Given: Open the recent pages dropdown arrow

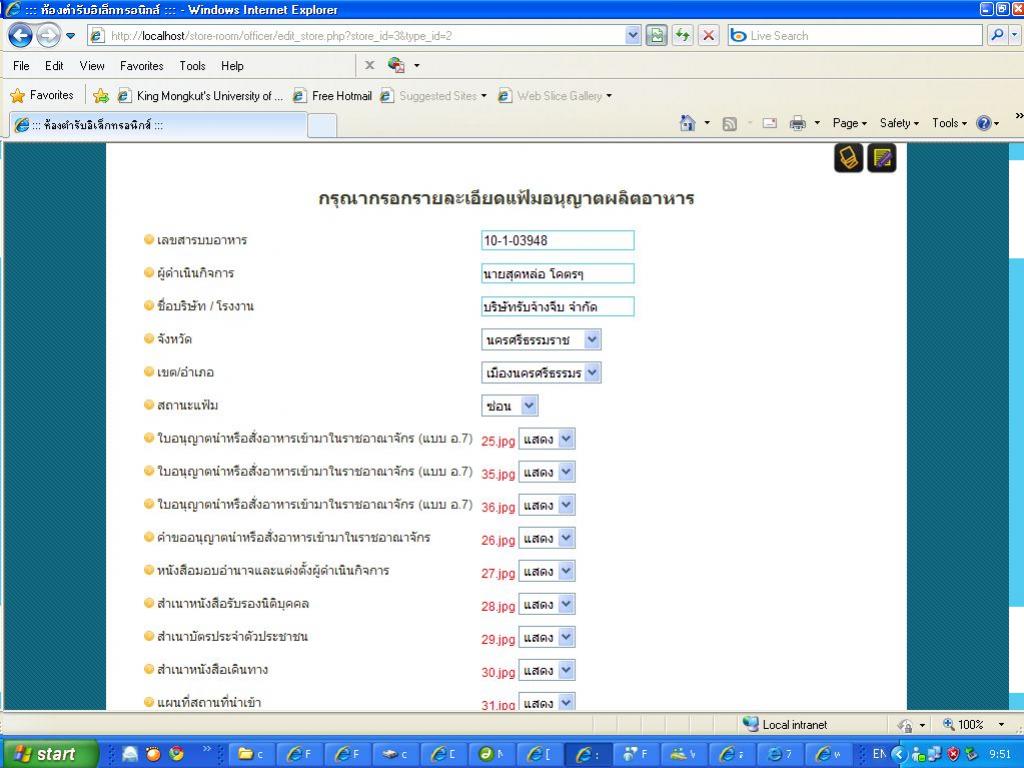Looking at the screenshot, I should (71, 36).
